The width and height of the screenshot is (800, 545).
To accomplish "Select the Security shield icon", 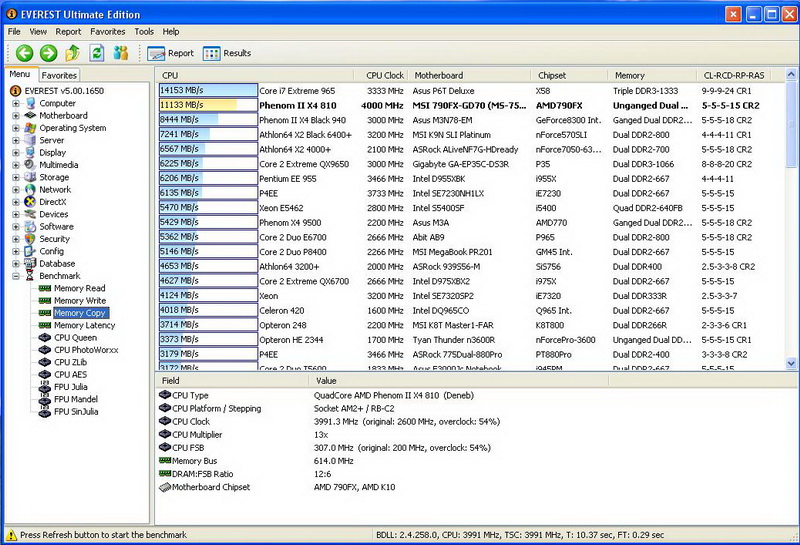I will [x=31, y=238].
